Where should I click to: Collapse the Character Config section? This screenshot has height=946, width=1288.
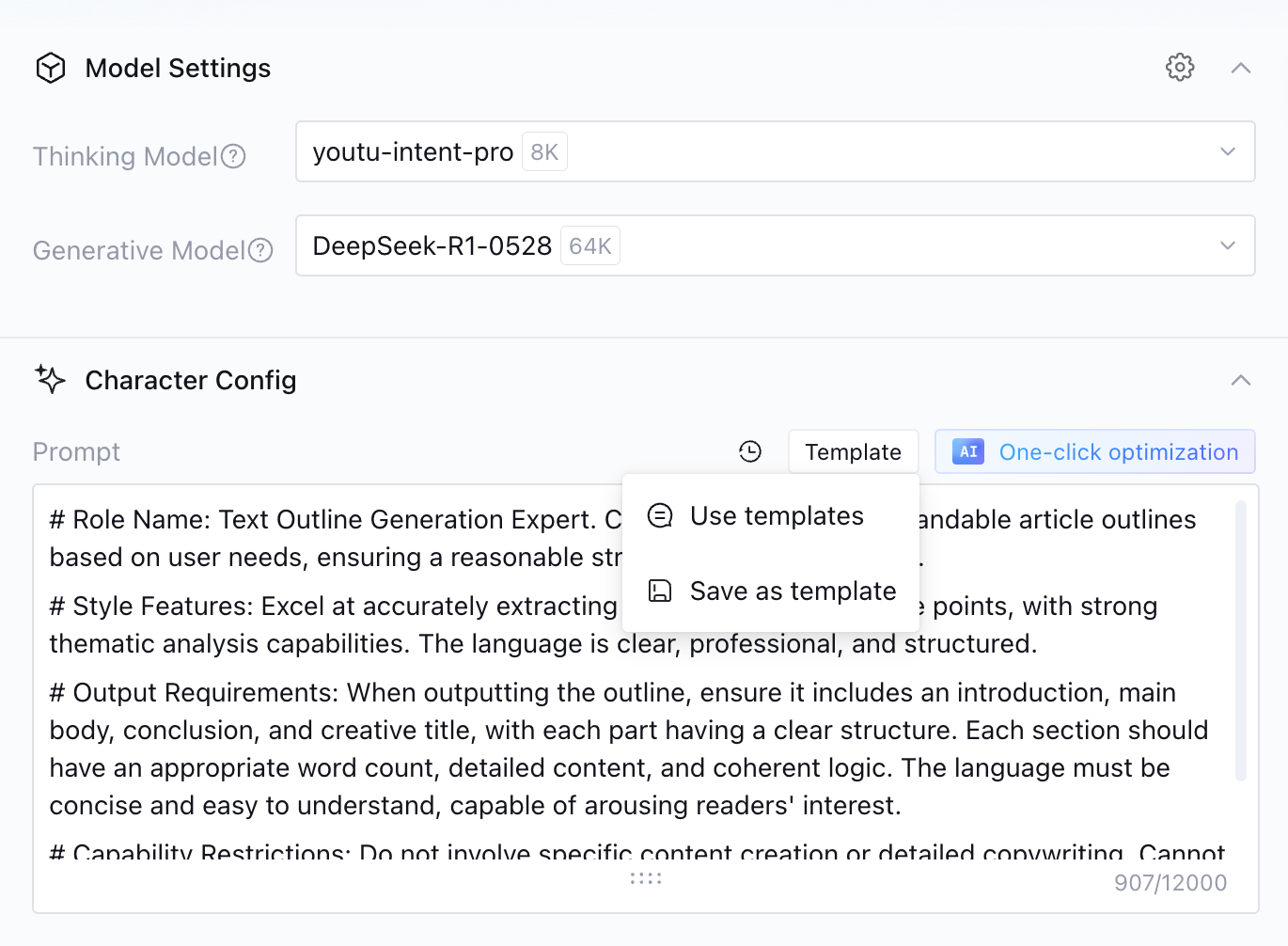[1241, 380]
